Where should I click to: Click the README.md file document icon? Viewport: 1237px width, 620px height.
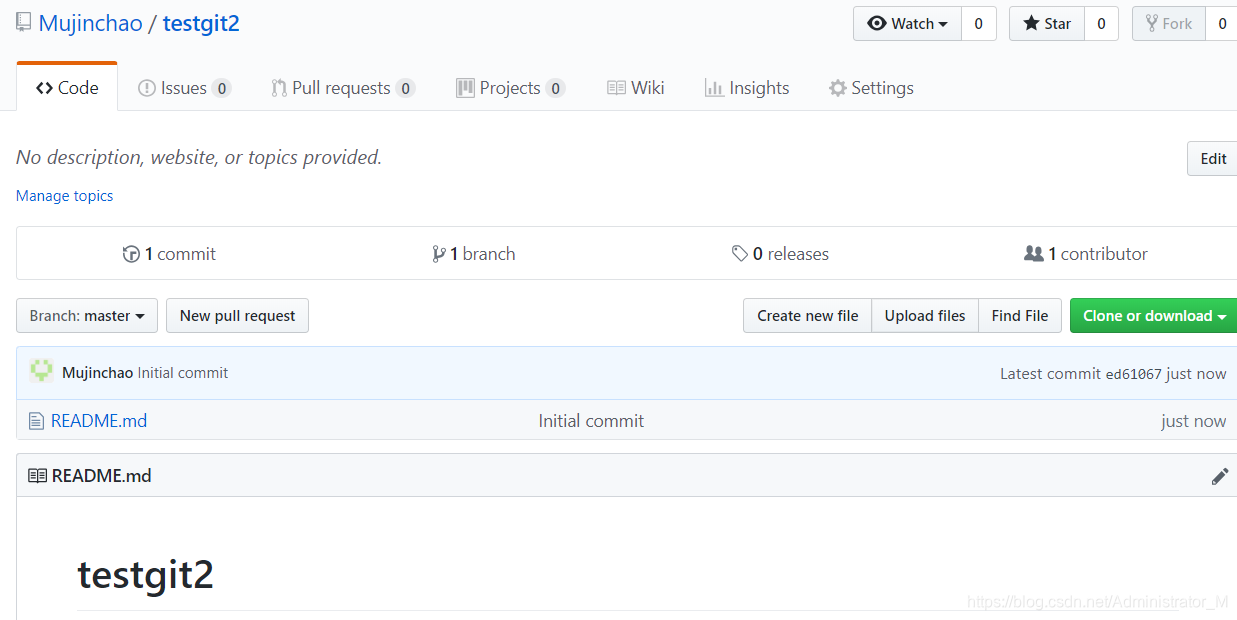click(x=36, y=421)
